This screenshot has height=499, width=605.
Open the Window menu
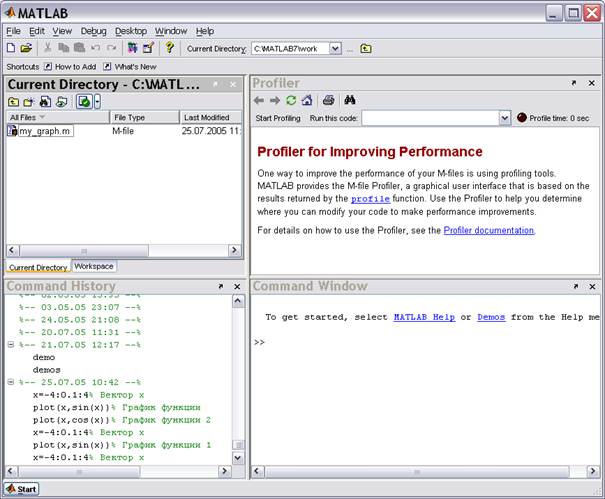(171, 31)
